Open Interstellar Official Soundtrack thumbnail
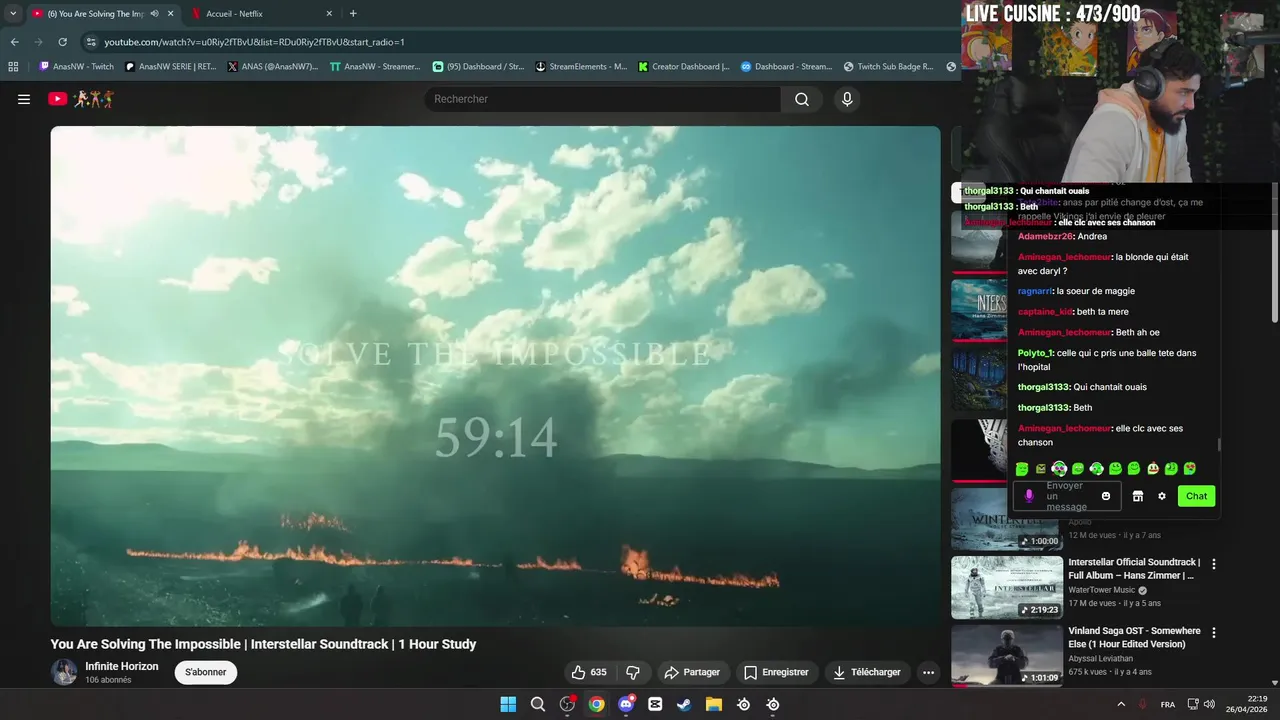 pyautogui.click(x=1007, y=588)
